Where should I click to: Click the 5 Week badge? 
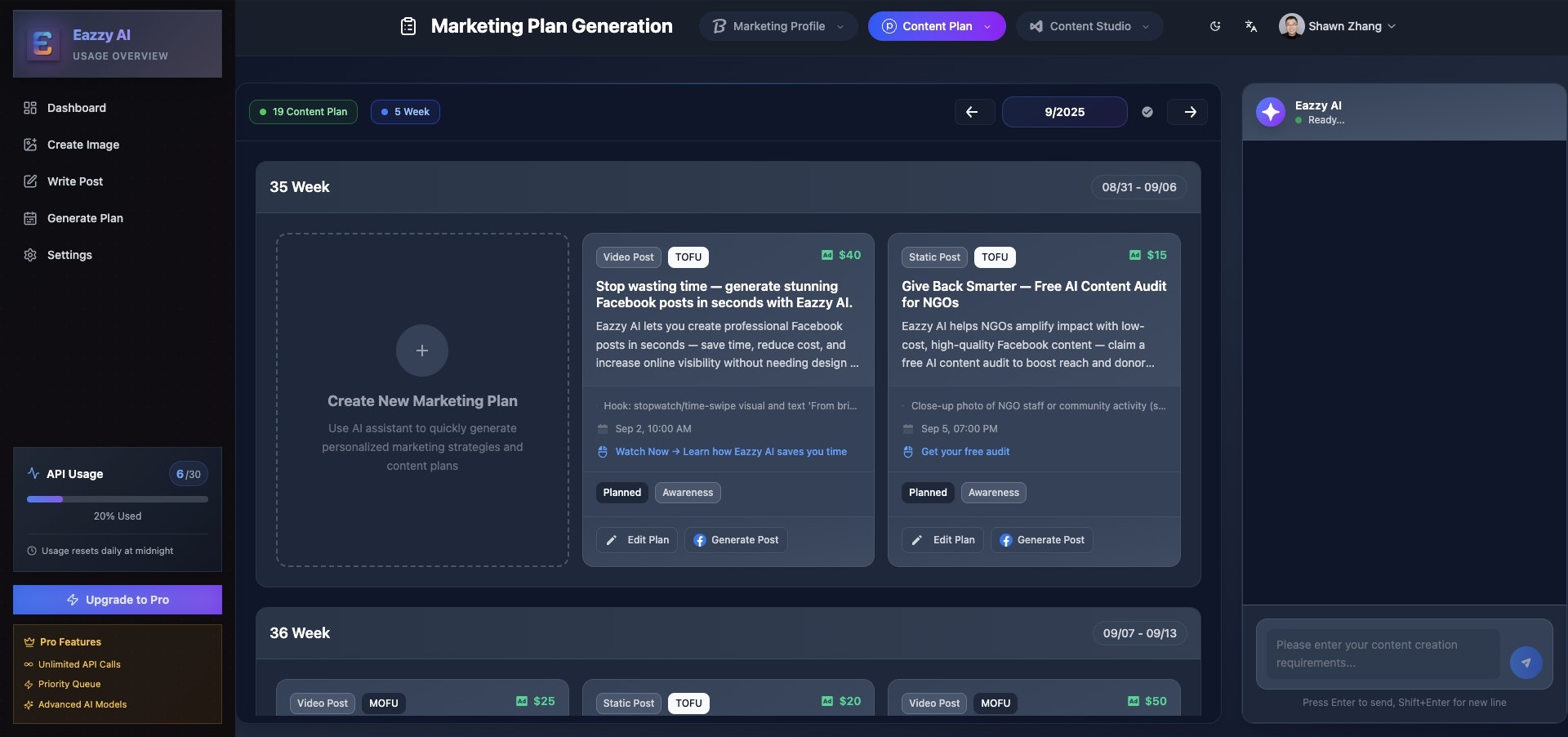click(405, 112)
